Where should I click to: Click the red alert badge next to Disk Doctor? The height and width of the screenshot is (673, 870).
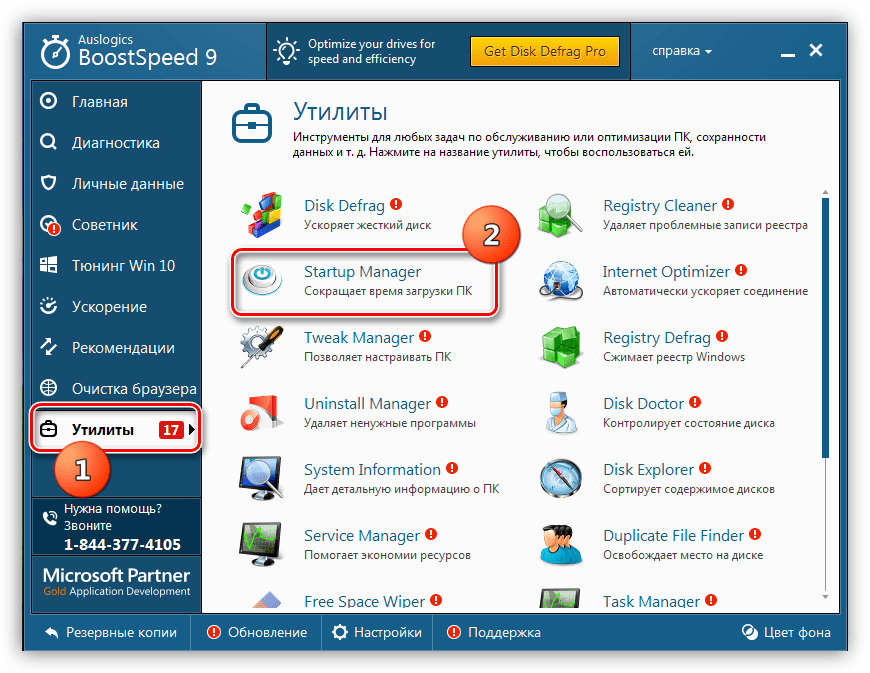click(x=695, y=402)
